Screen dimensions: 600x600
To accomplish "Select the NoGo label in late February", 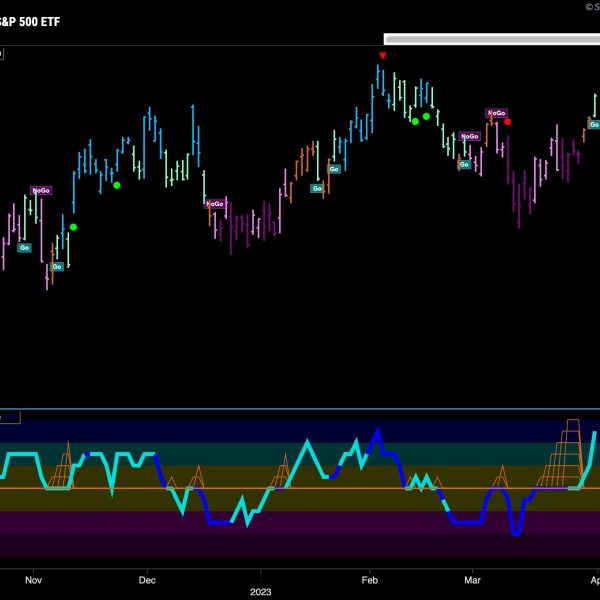I will tap(470, 136).
